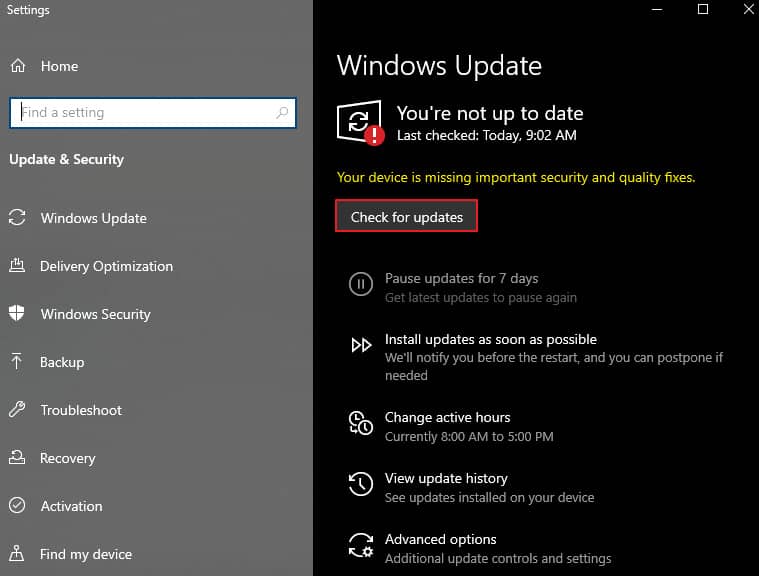
Task: Open Advanced options link
Action: (440, 539)
